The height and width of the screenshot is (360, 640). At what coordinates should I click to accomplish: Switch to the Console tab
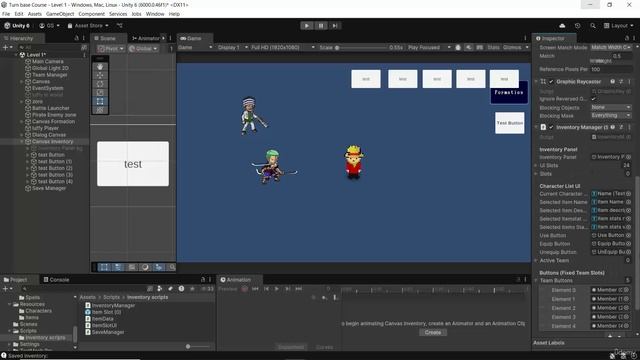(x=56, y=280)
